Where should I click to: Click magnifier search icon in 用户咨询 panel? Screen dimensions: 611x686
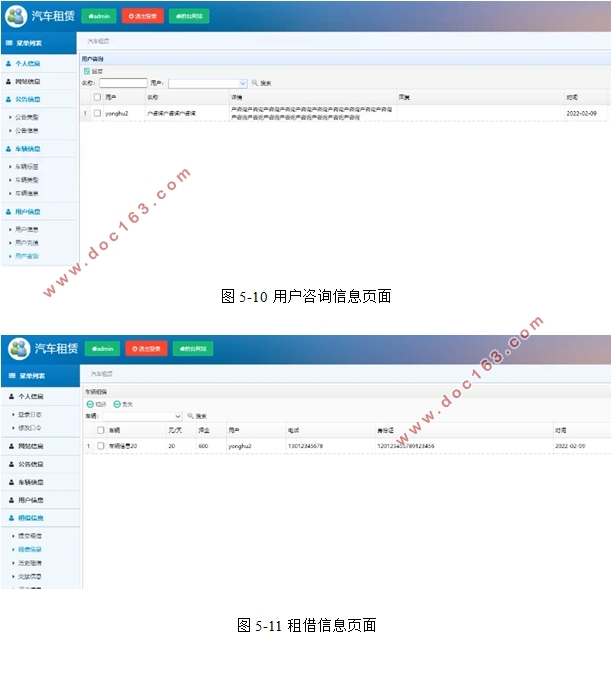[x=255, y=83]
